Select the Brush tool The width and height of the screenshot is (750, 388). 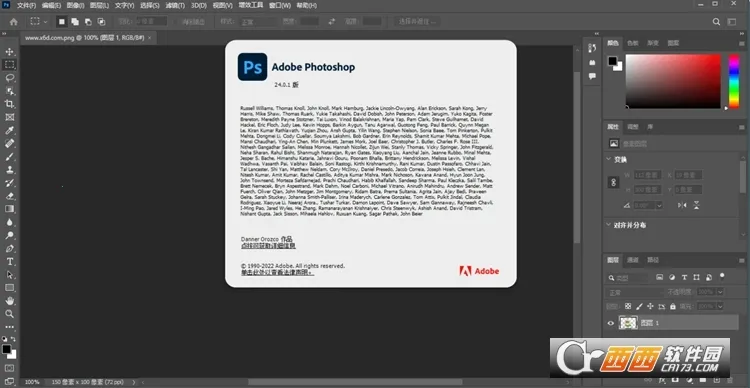tap(10, 156)
